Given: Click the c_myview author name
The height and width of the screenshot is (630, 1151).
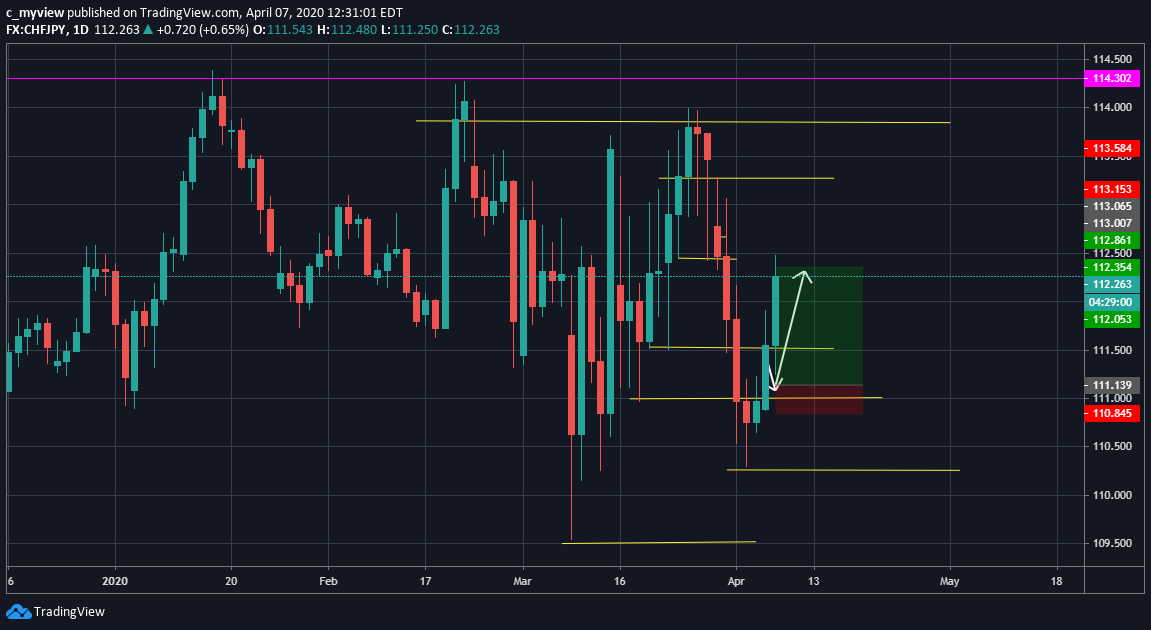Looking at the screenshot, I should point(35,12).
